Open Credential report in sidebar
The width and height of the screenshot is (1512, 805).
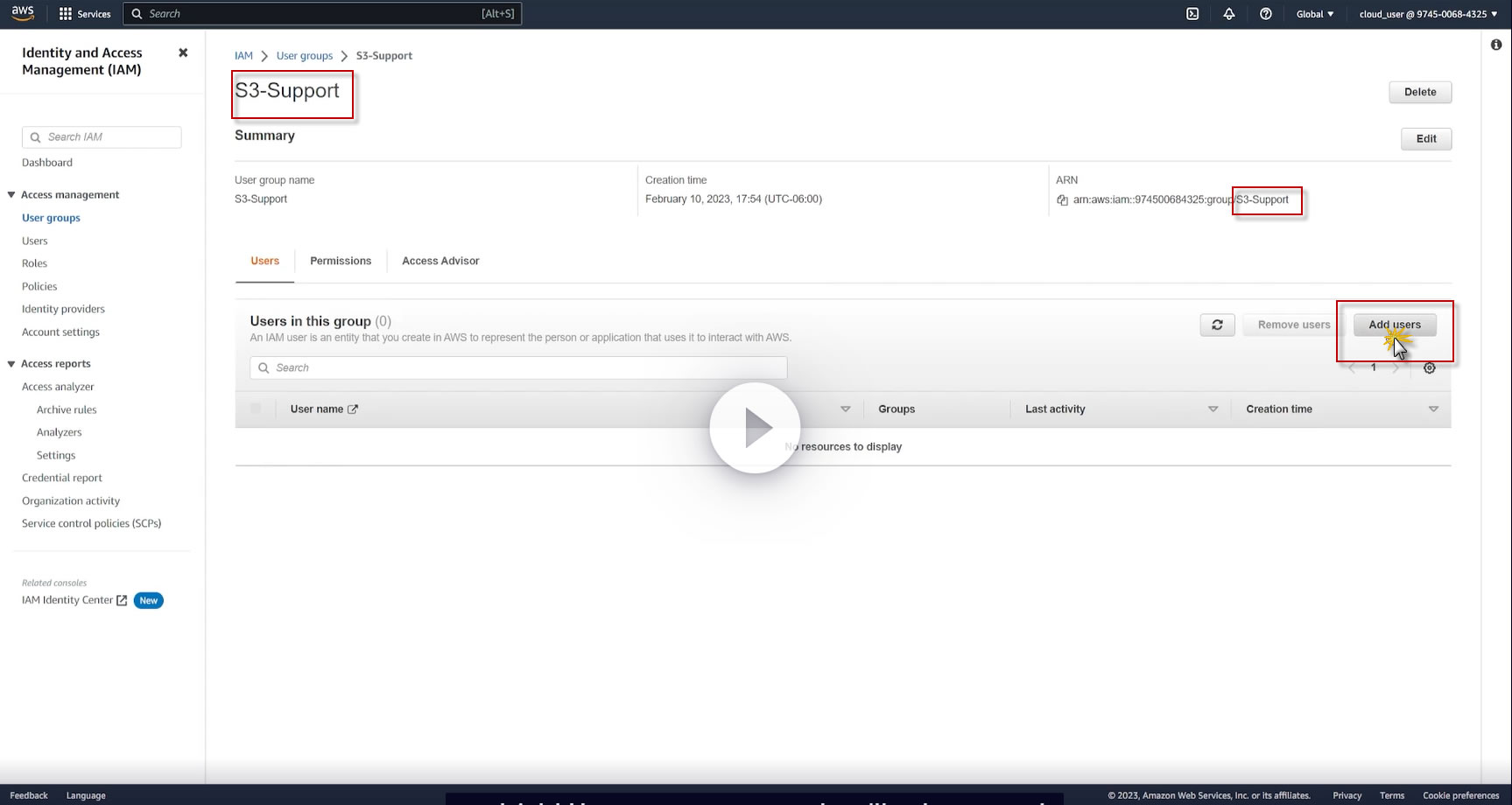point(62,478)
